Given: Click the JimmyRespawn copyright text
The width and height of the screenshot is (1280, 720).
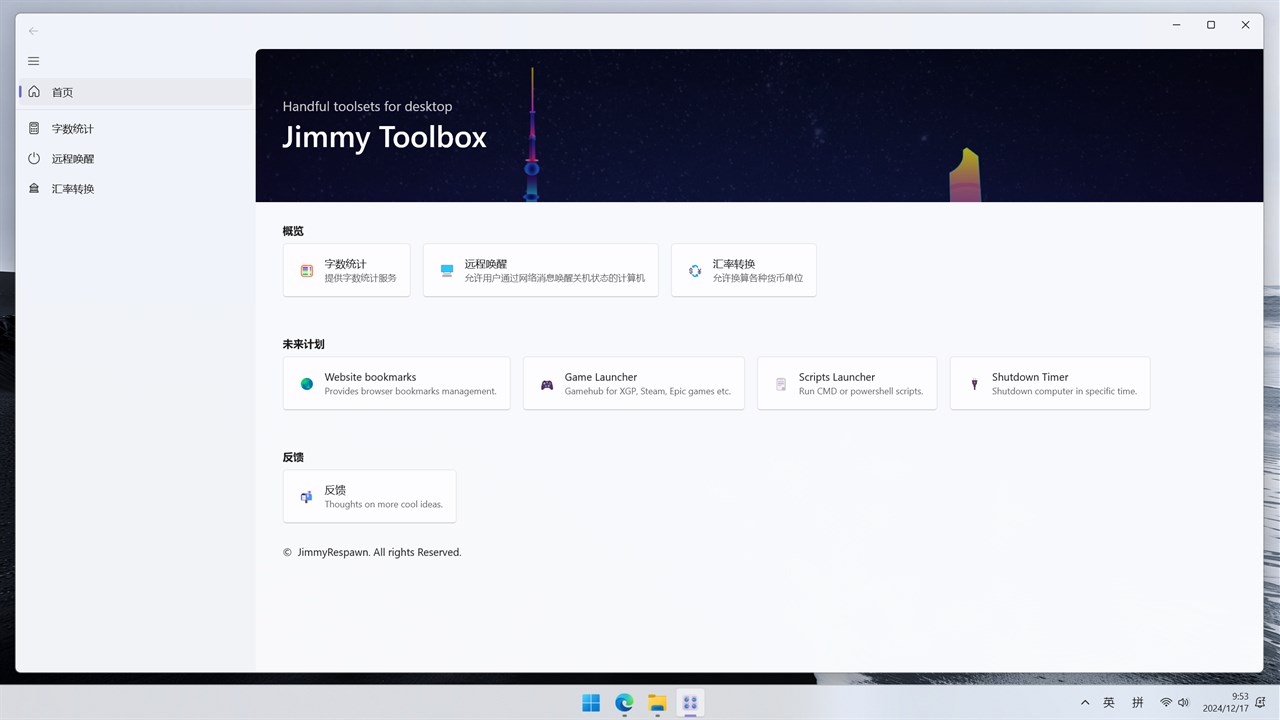Looking at the screenshot, I should point(372,552).
